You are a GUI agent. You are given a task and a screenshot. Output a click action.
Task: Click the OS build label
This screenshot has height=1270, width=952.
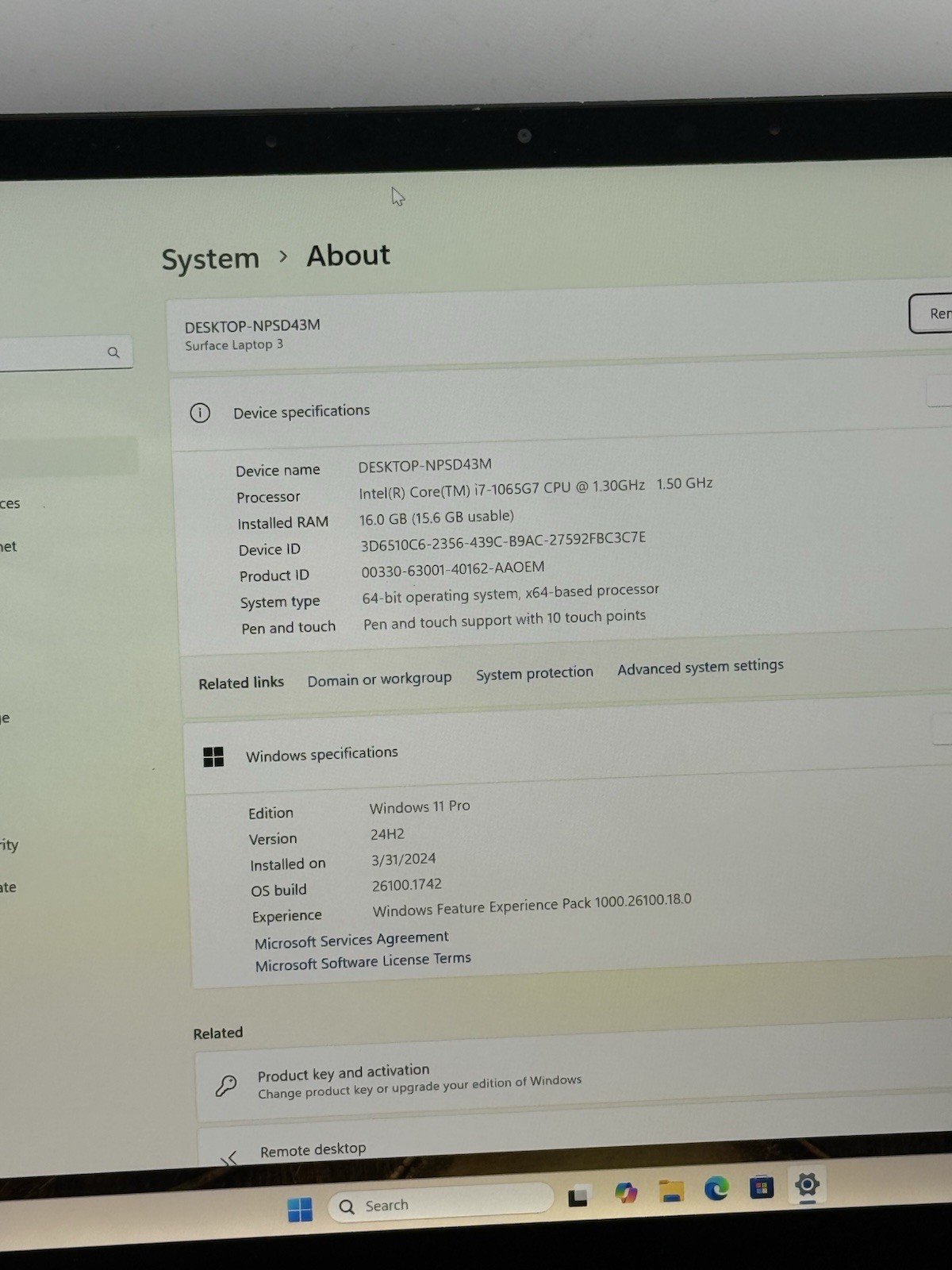pyautogui.click(x=278, y=891)
